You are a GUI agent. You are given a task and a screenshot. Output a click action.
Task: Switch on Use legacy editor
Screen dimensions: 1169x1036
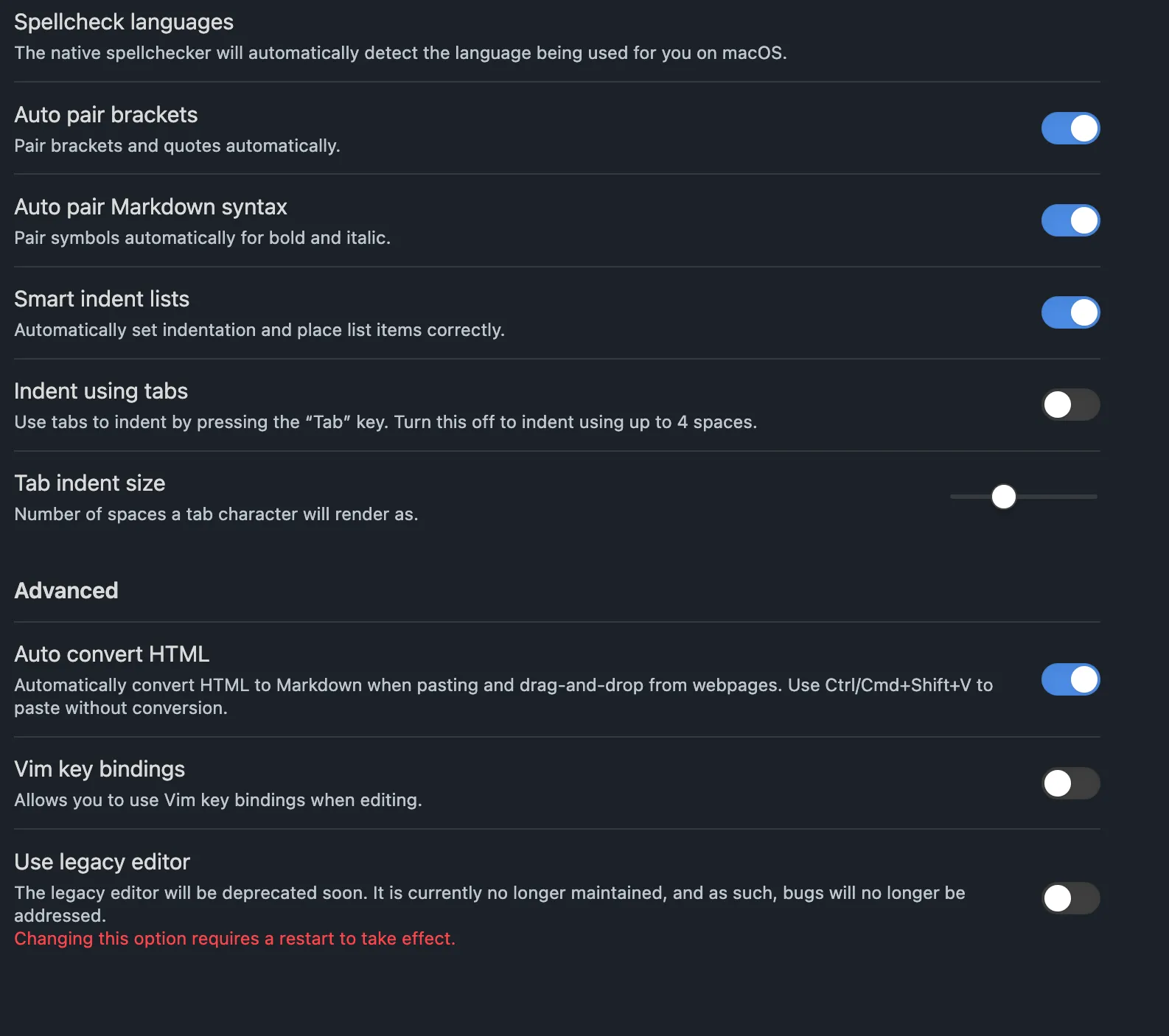tap(1070, 898)
